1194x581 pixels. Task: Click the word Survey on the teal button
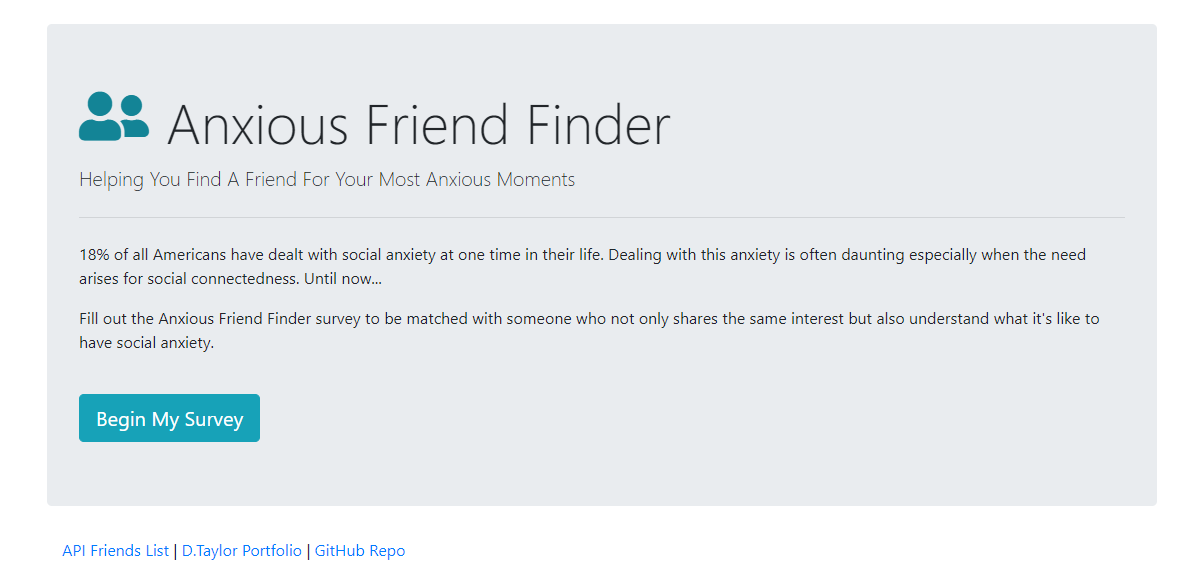click(214, 420)
